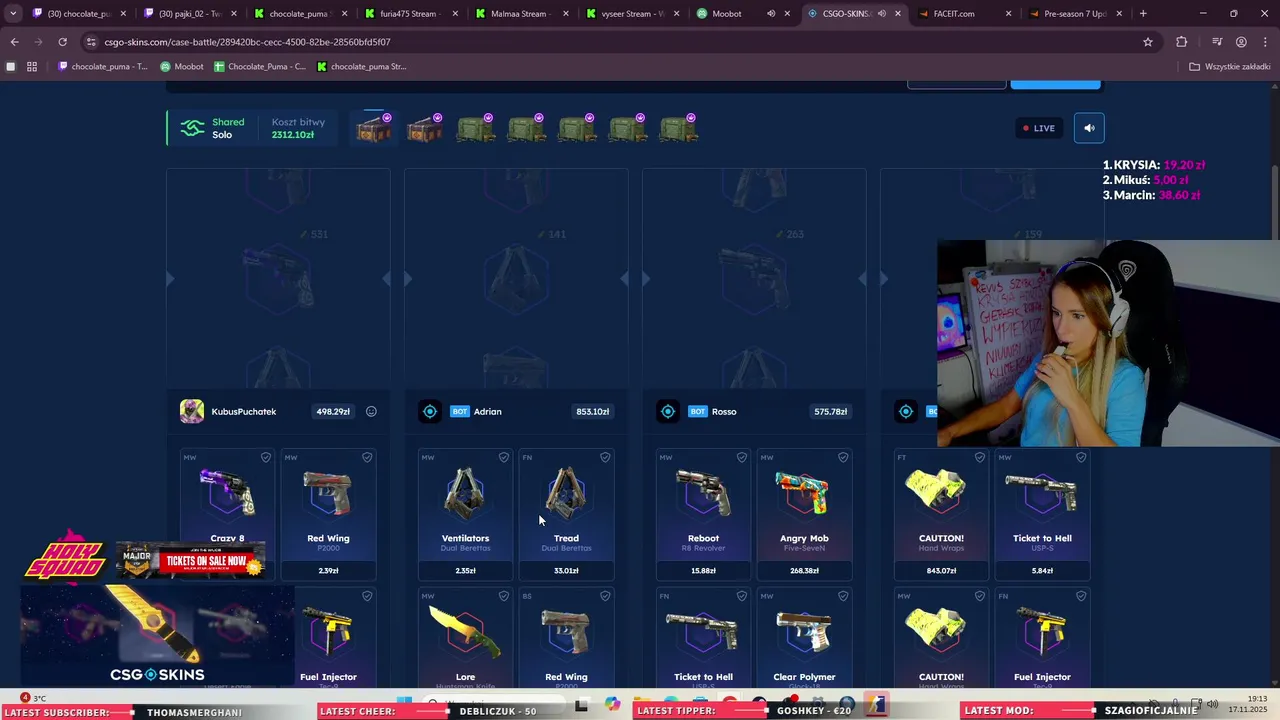Screen dimensions: 1280x720
Task: Open the Chocolate_Puma sheets bookmark
Action: coord(260,67)
